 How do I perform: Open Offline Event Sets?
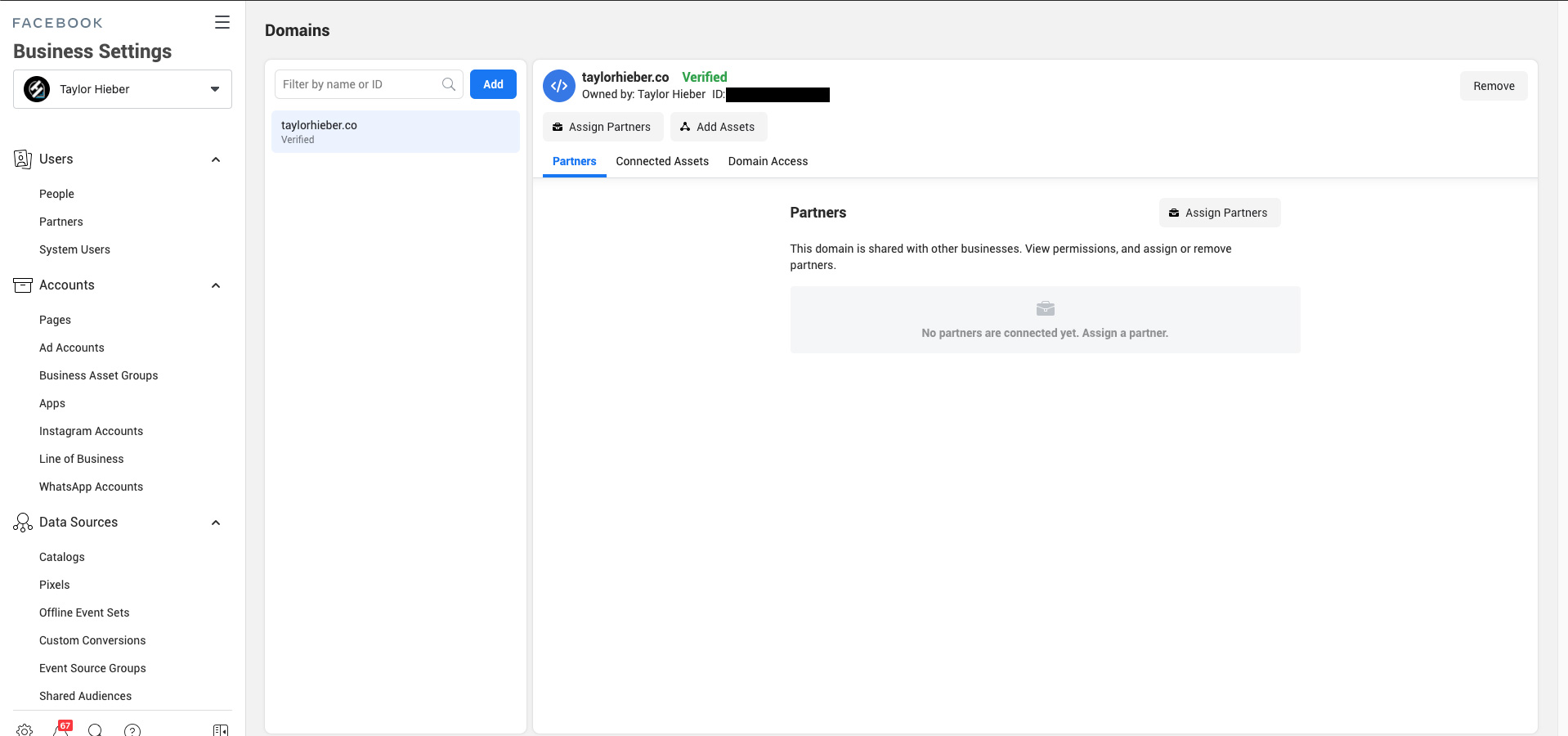[x=84, y=613]
